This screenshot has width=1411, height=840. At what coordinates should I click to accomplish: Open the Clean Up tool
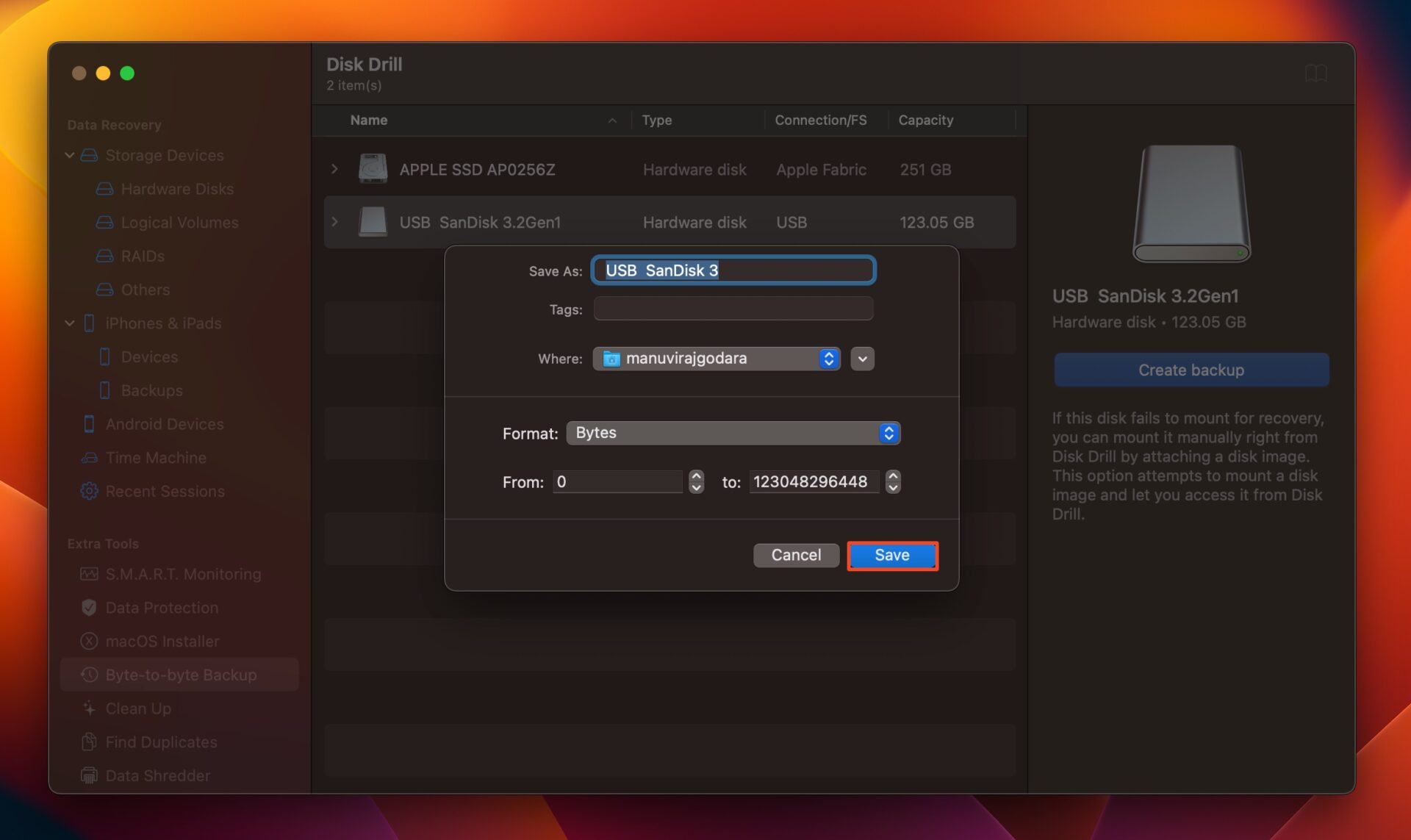pyautogui.click(x=137, y=708)
